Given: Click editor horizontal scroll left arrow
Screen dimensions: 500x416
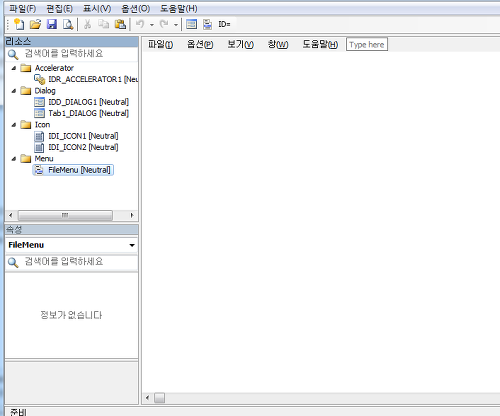Looking at the screenshot, I should (147, 398).
